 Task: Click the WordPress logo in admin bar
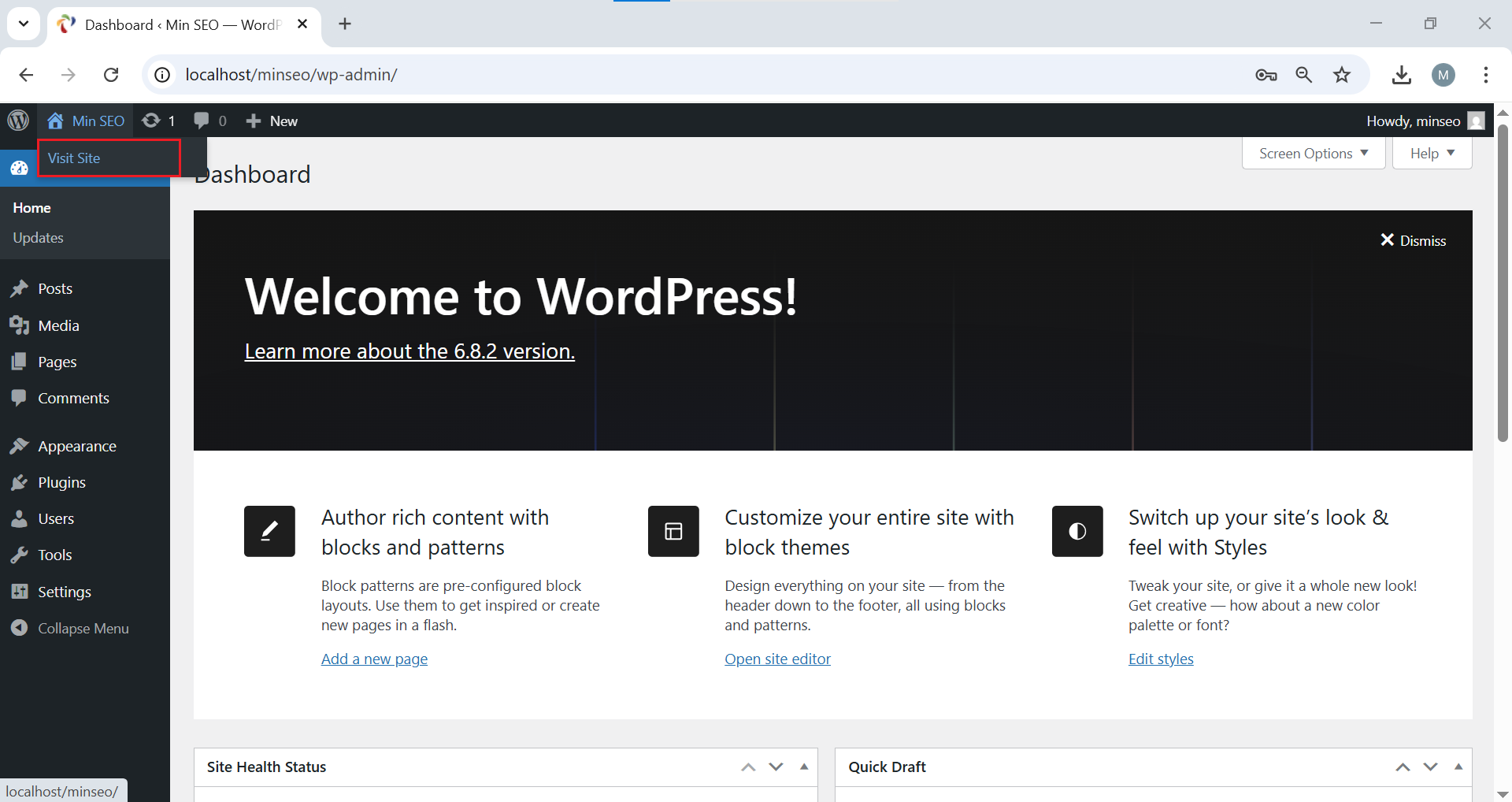18,121
